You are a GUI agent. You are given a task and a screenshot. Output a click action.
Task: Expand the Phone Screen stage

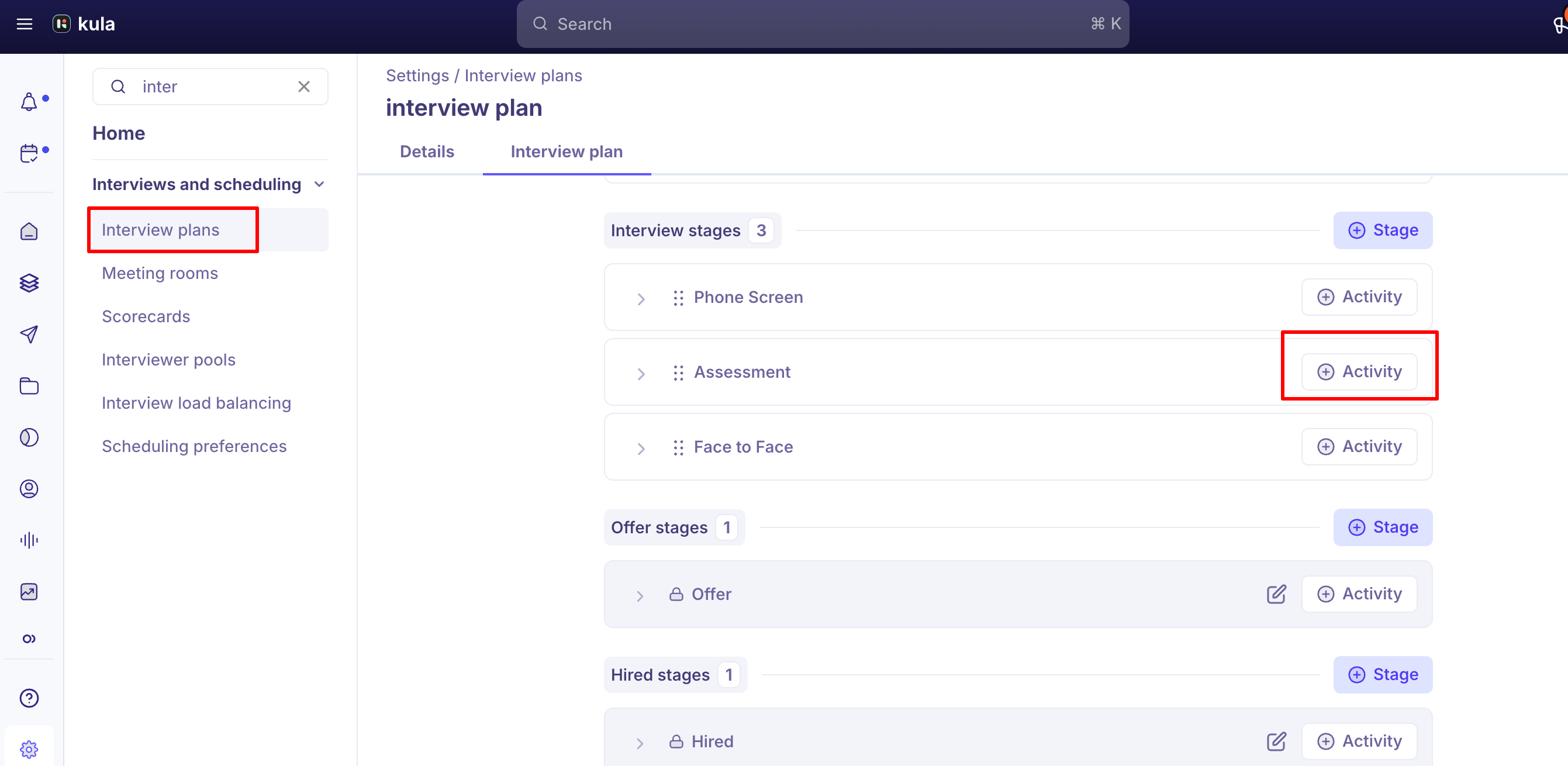[641, 298]
